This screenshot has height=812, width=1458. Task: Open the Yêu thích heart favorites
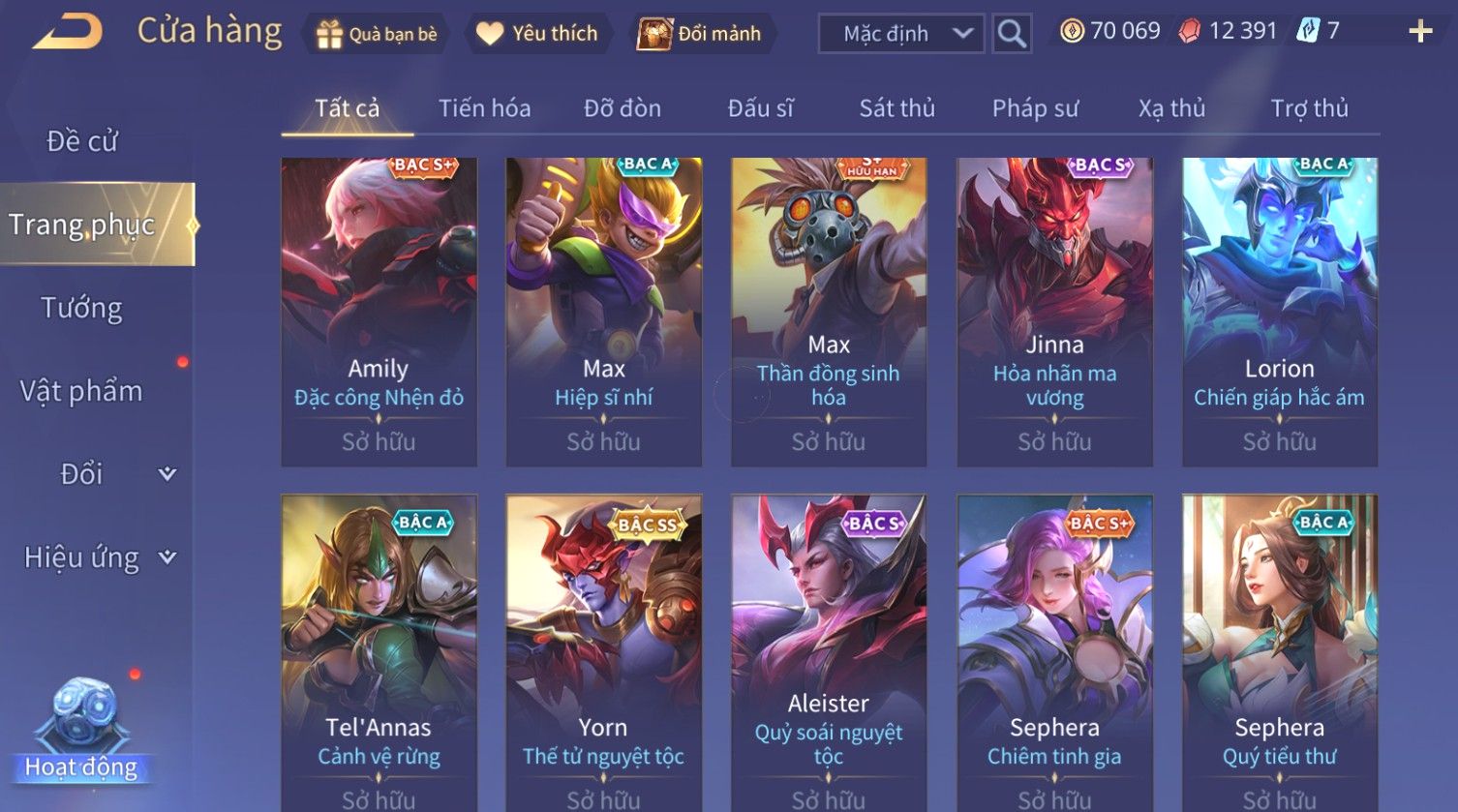click(537, 34)
